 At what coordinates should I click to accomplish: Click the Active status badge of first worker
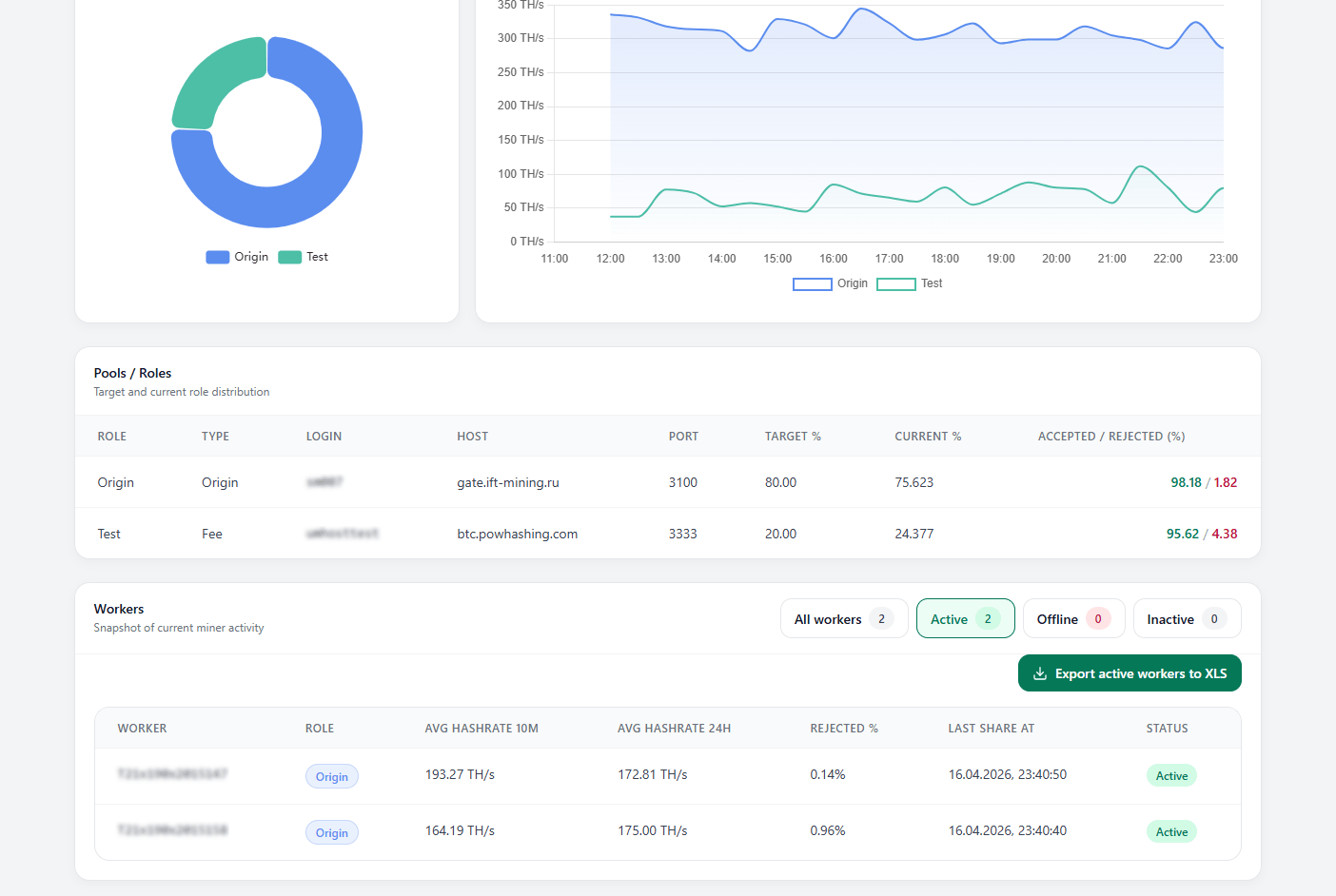point(1171,776)
